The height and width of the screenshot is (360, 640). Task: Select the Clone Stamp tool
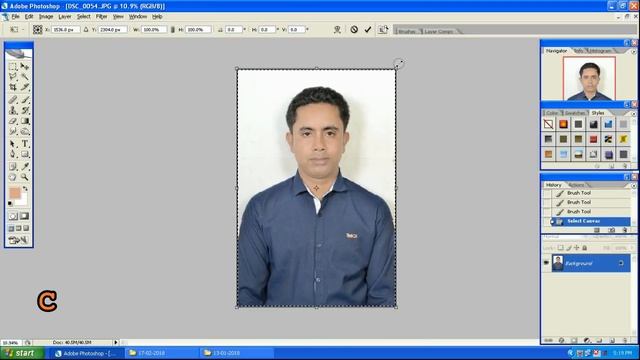[x=13, y=110]
